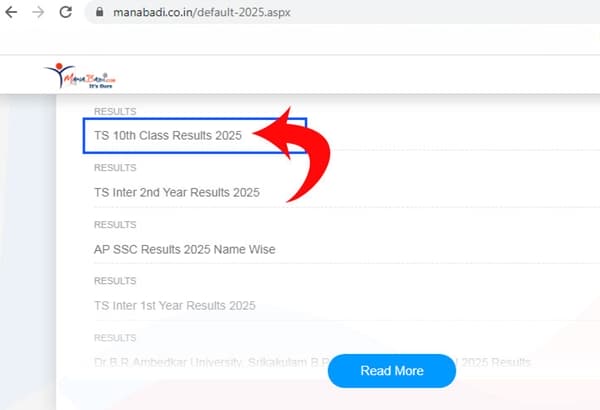
Task: Click the RESULTS label above AP SSC Results
Action: tap(115, 225)
